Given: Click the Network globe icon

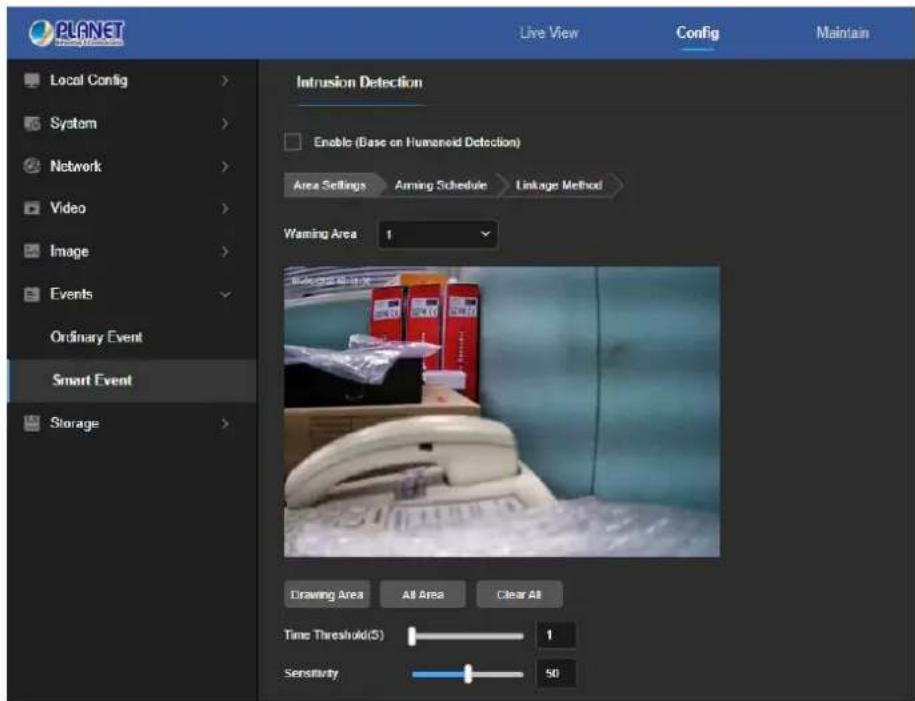Looking at the screenshot, I should click(x=32, y=166).
